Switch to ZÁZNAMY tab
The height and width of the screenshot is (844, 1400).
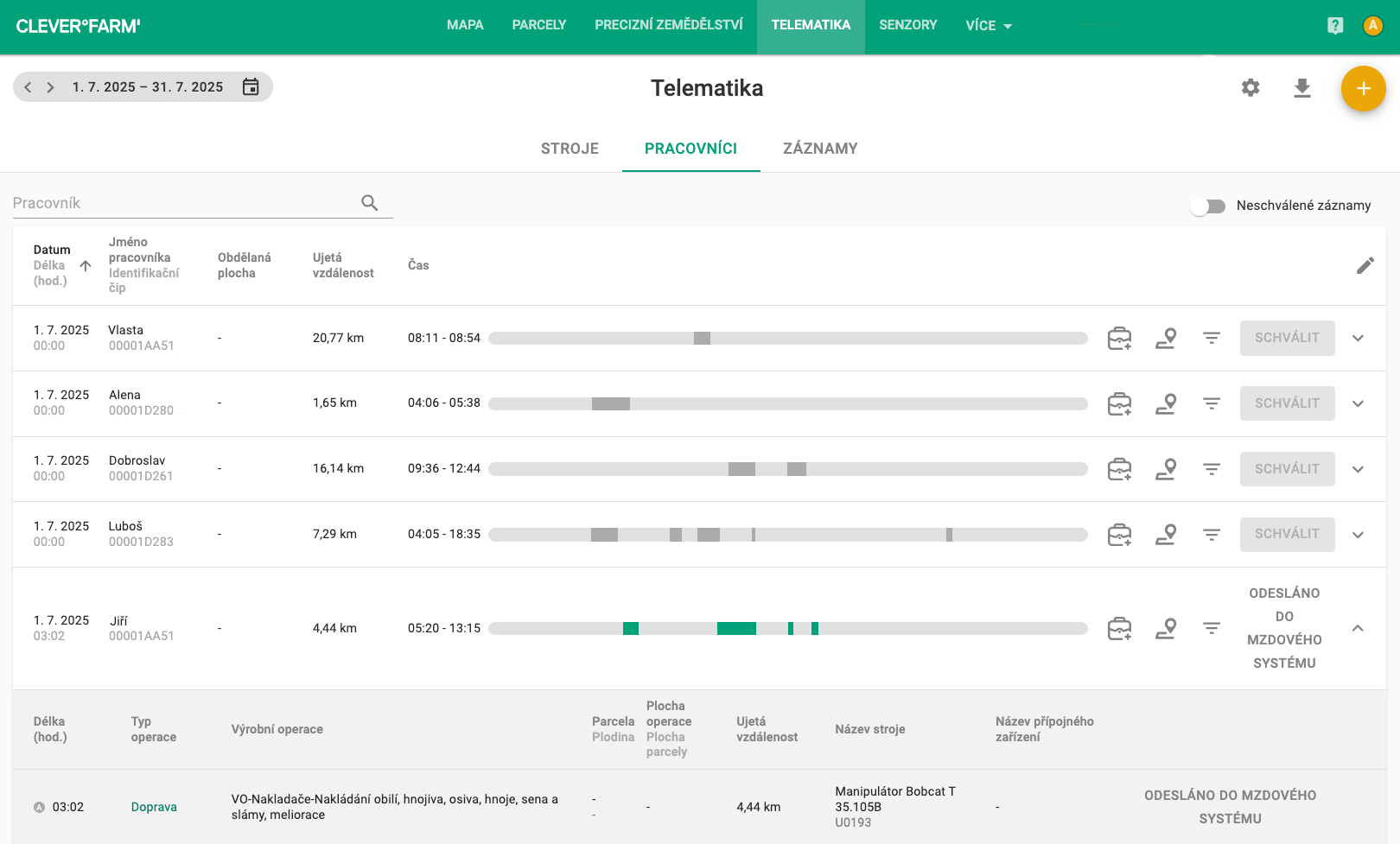click(820, 149)
